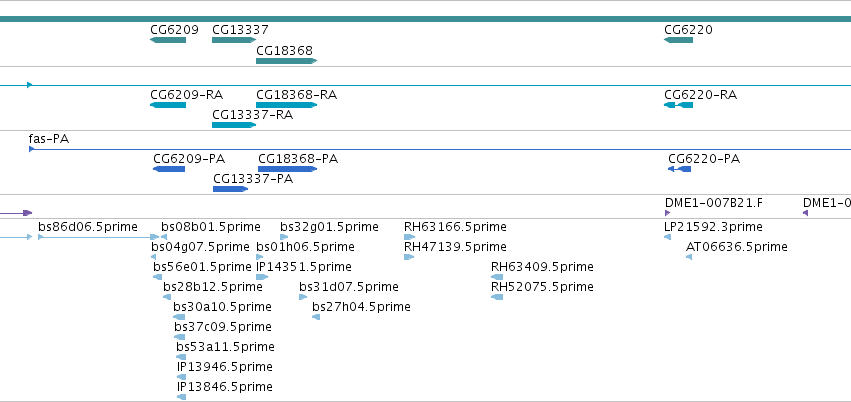The image size is (851, 402).
Task: Select the CG13337-PA protein arrow
Action: pos(231,189)
